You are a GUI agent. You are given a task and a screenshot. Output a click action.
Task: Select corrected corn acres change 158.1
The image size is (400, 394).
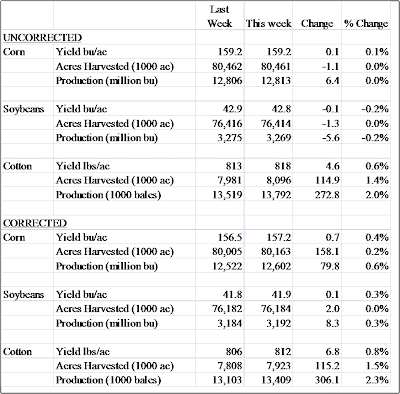327,251
